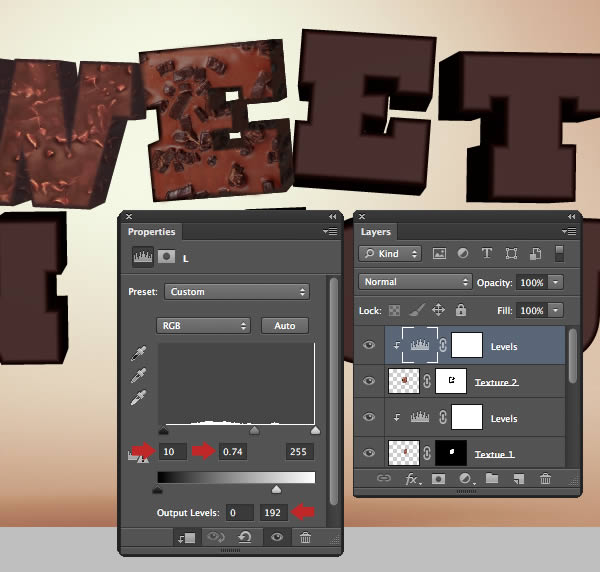This screenshot has height=572, width=600.
Task: Pick the black point eyedropper
Action: click(x=138, y=354)
